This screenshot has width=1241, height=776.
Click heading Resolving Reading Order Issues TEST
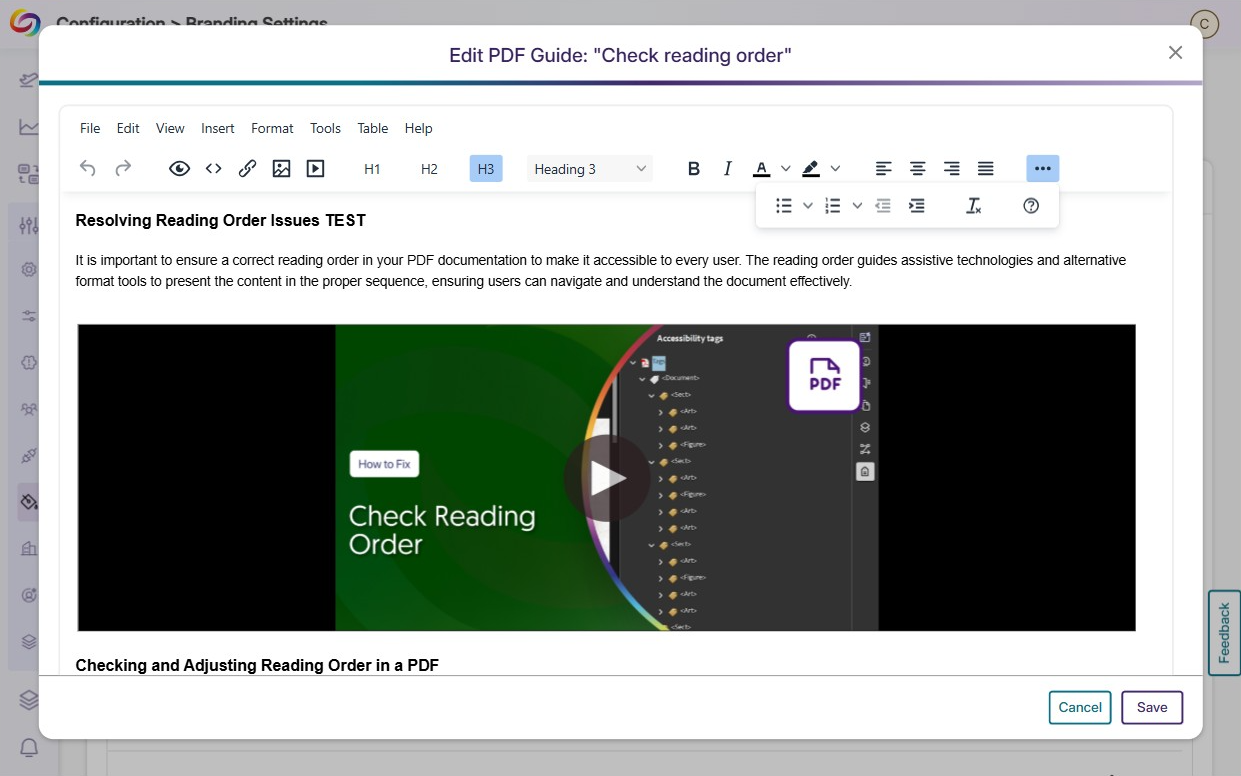click(x=221, y=220)
